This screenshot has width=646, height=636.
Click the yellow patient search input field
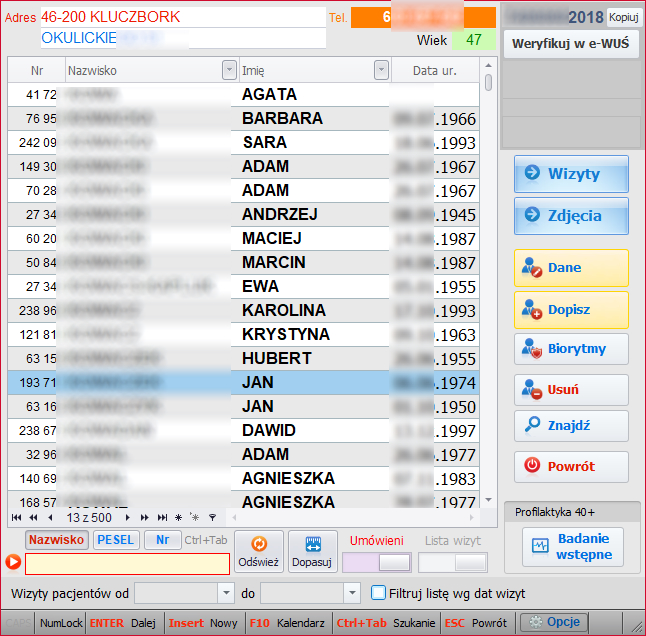click(127, 563)
